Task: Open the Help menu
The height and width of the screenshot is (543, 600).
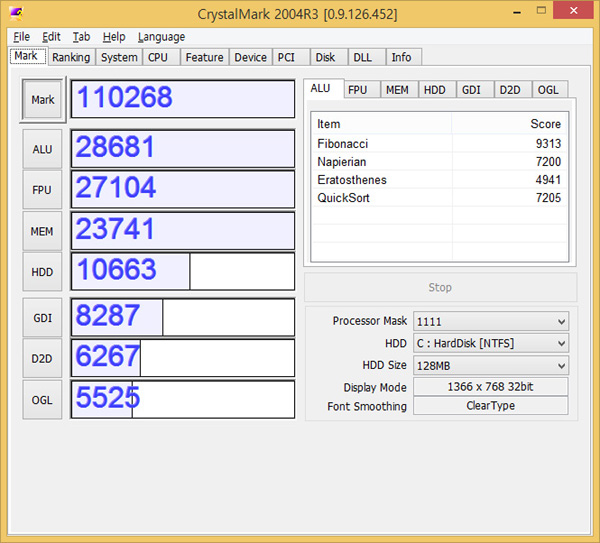Action: click(x=114, y=37)
